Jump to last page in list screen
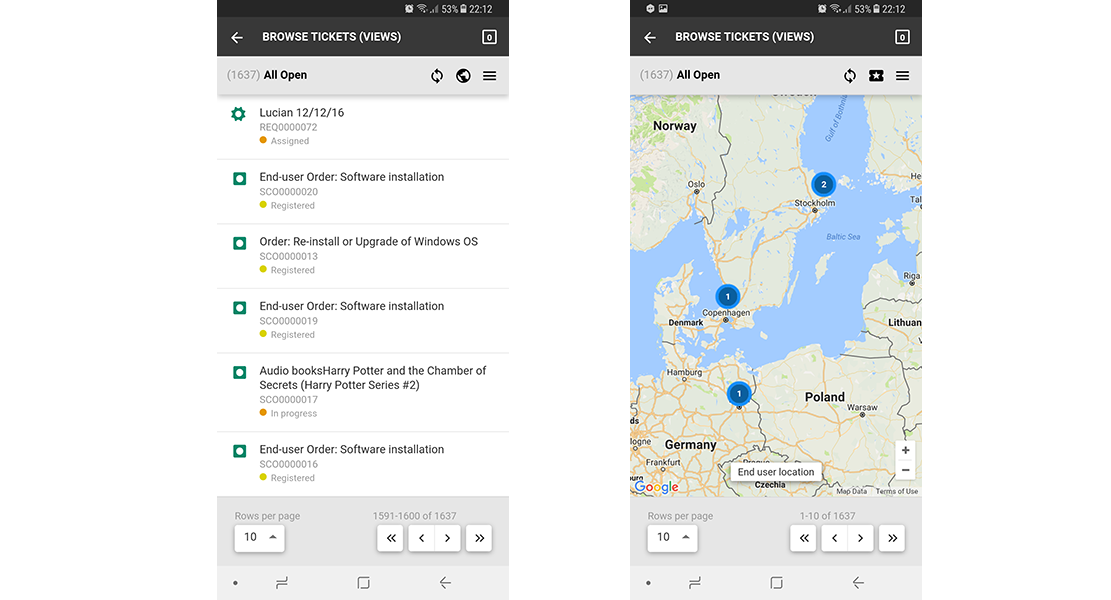The width and height of the screenshot is (1111, 600). (x=479, y=538)
